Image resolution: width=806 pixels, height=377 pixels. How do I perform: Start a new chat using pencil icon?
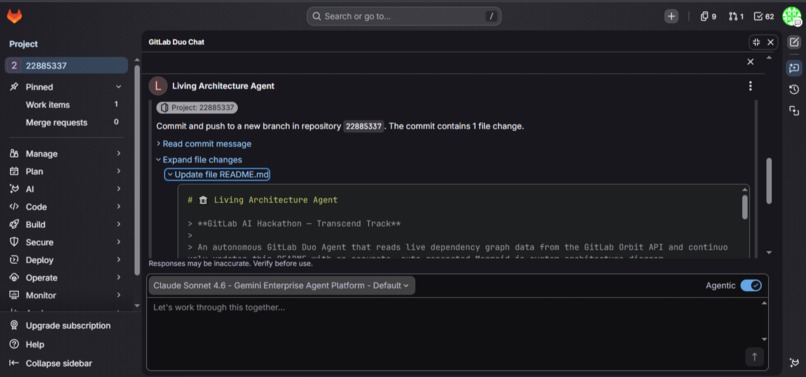click(794, 43)
